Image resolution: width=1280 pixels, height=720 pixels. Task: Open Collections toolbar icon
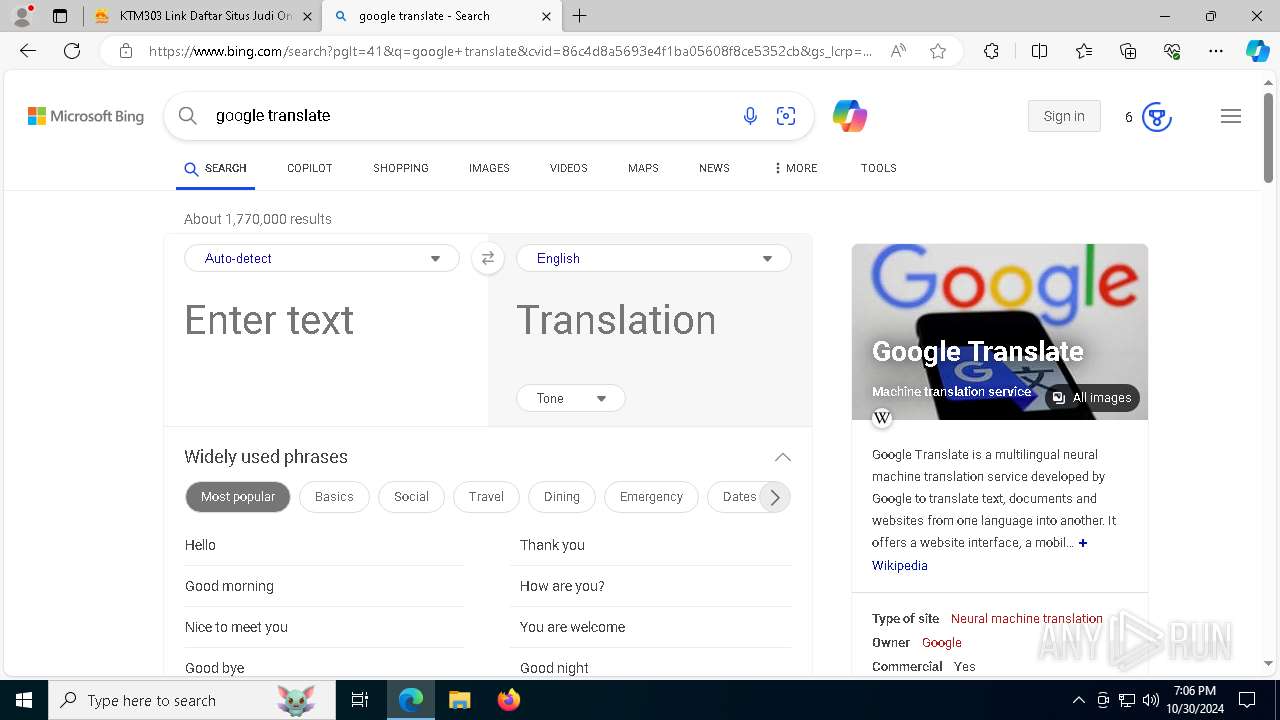coord(1128,51)
